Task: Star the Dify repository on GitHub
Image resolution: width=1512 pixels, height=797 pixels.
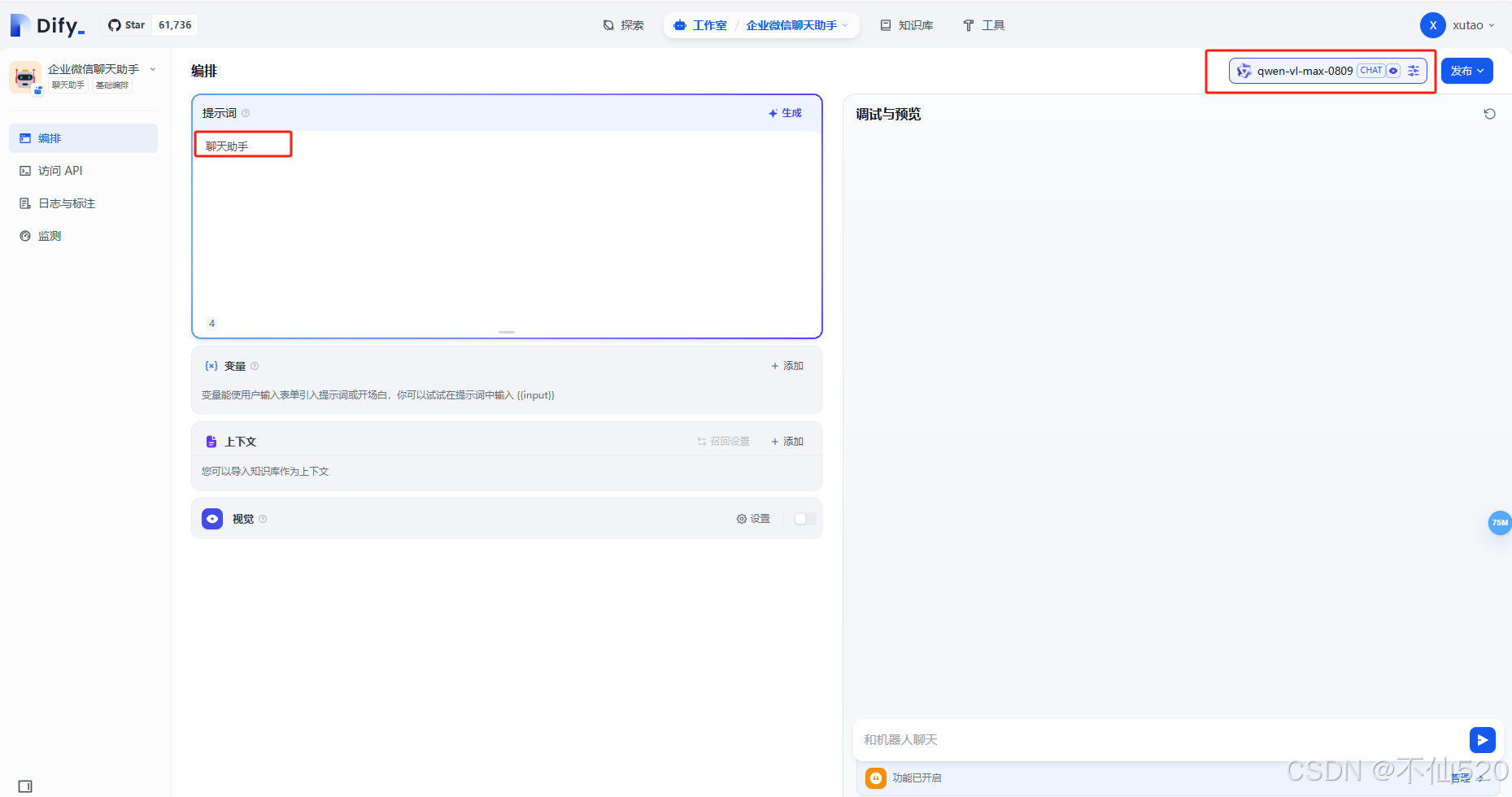Action: pyautogui.click(x=126, y=24)
